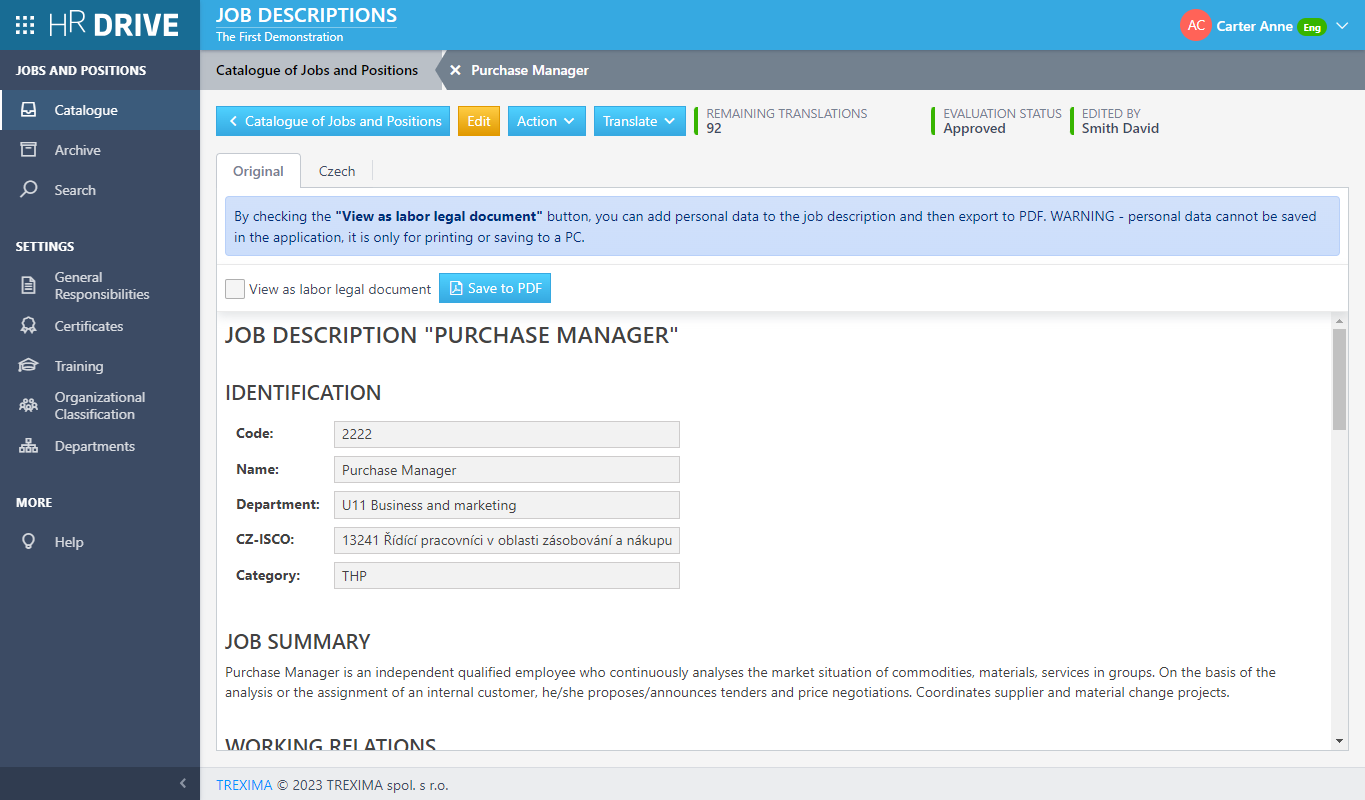The height and width of the screenshot is (800, 1365).
Task: Open the app grid menu top left
Action: [24, 25]
